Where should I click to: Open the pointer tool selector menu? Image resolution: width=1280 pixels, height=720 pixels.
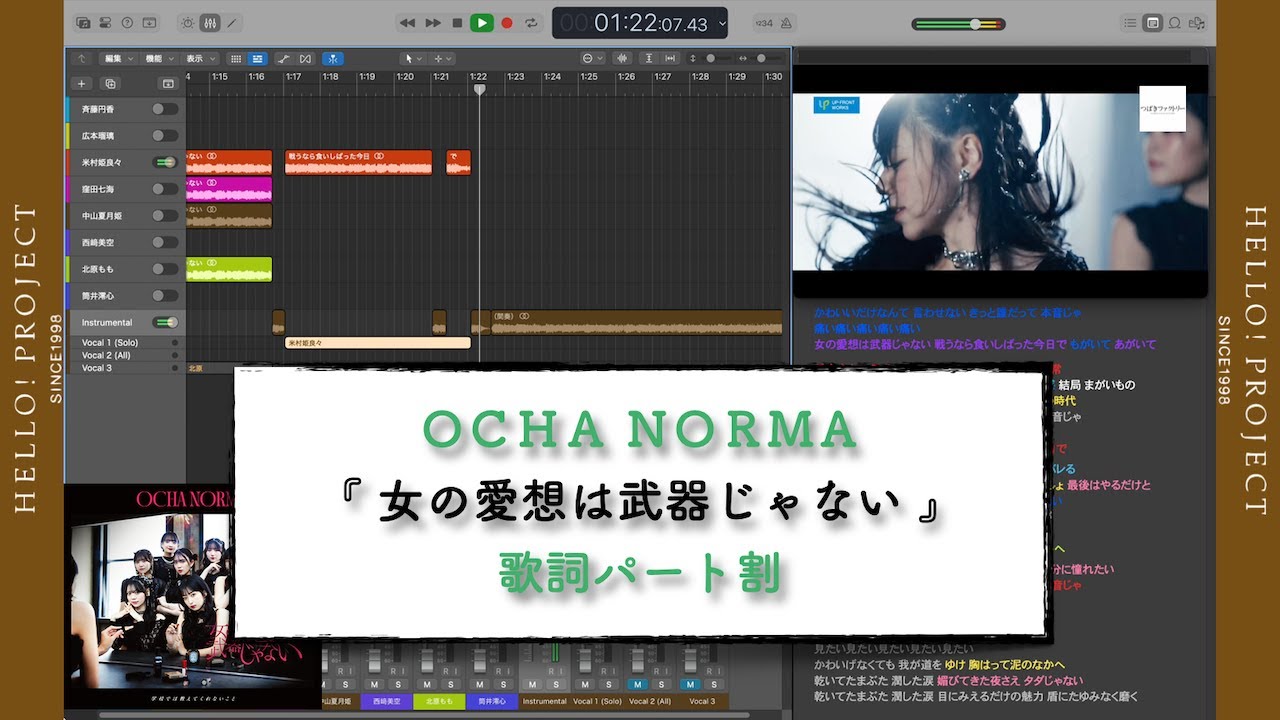(x=411, y=59)
